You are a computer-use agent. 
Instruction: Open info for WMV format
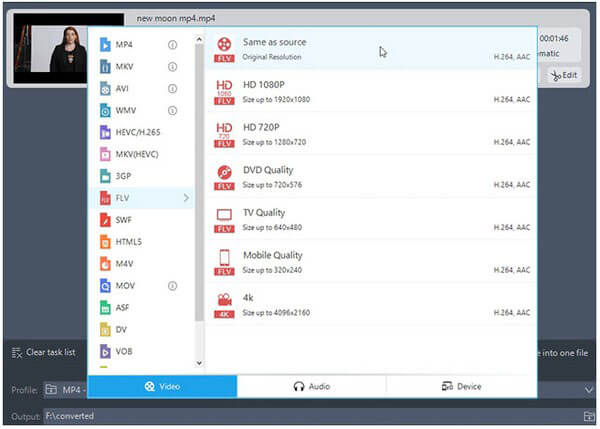click(x=173, y=111)
